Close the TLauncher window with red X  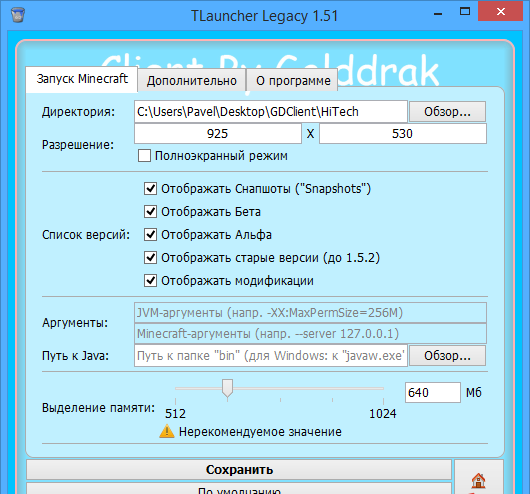(x=501, y=11)
